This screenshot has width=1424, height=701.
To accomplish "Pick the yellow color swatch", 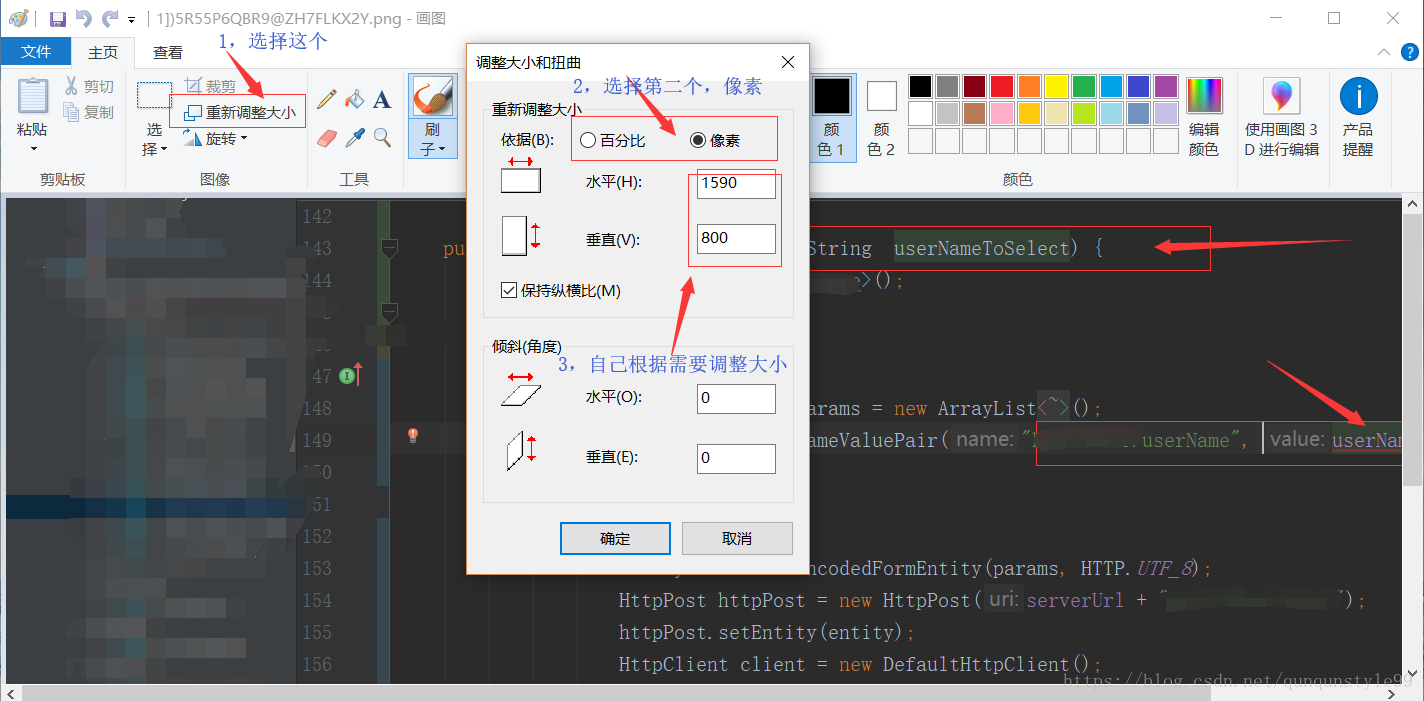I will tap(1056, 87).
